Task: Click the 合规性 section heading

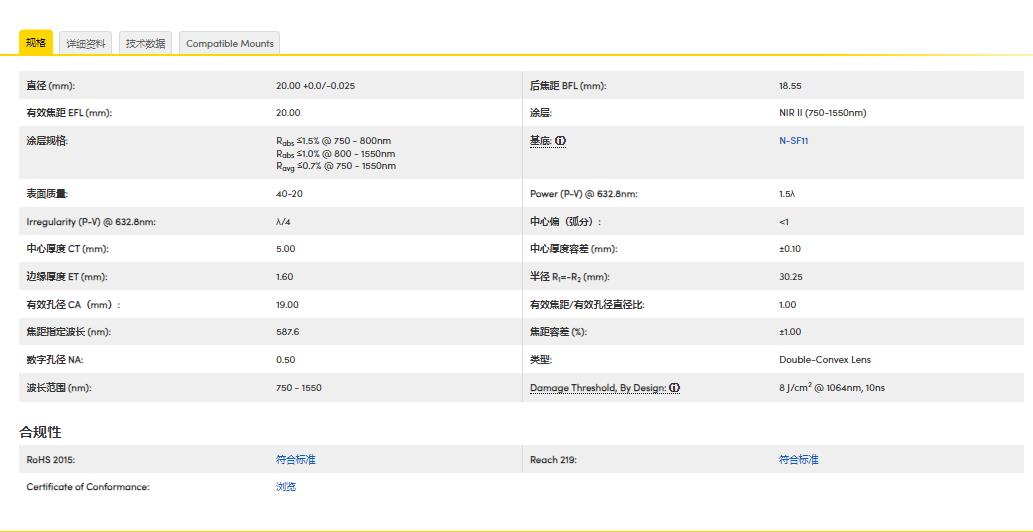Action: (x=40, y=432)
